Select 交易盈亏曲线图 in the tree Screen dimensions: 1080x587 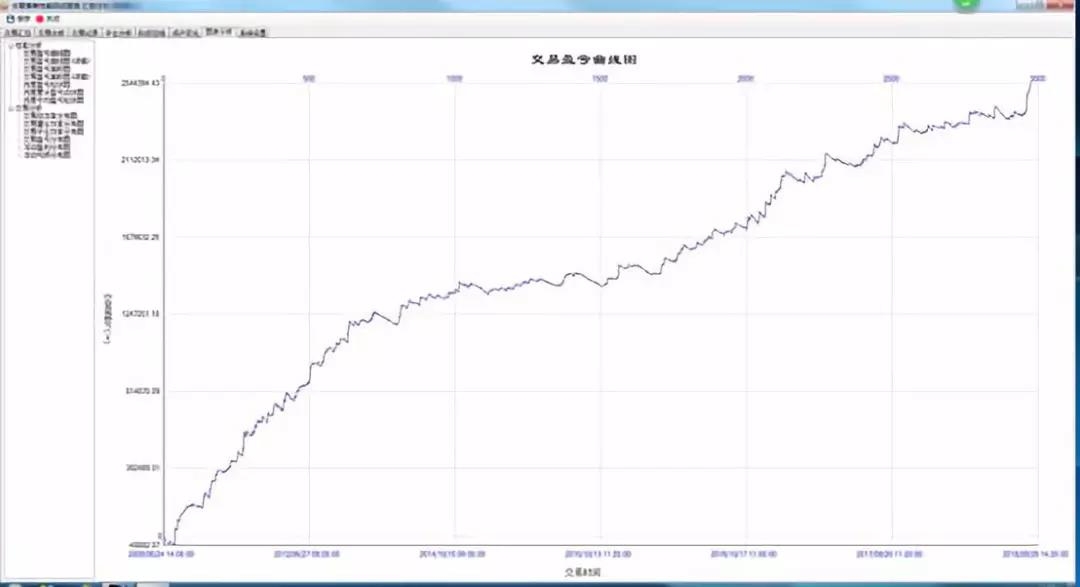47,53
